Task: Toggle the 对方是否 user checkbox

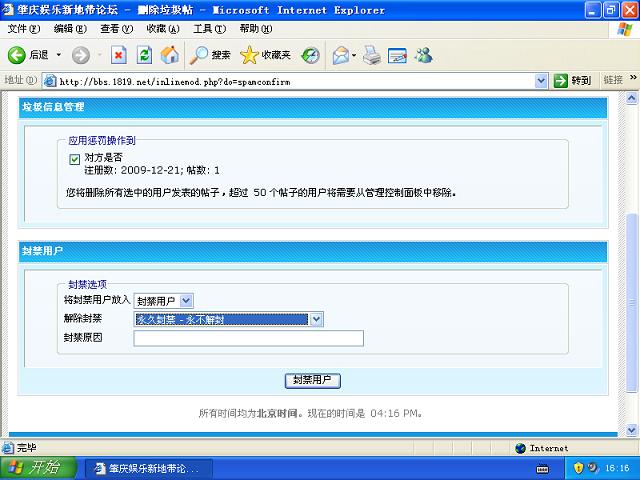Action: click(x=75, y=158)
